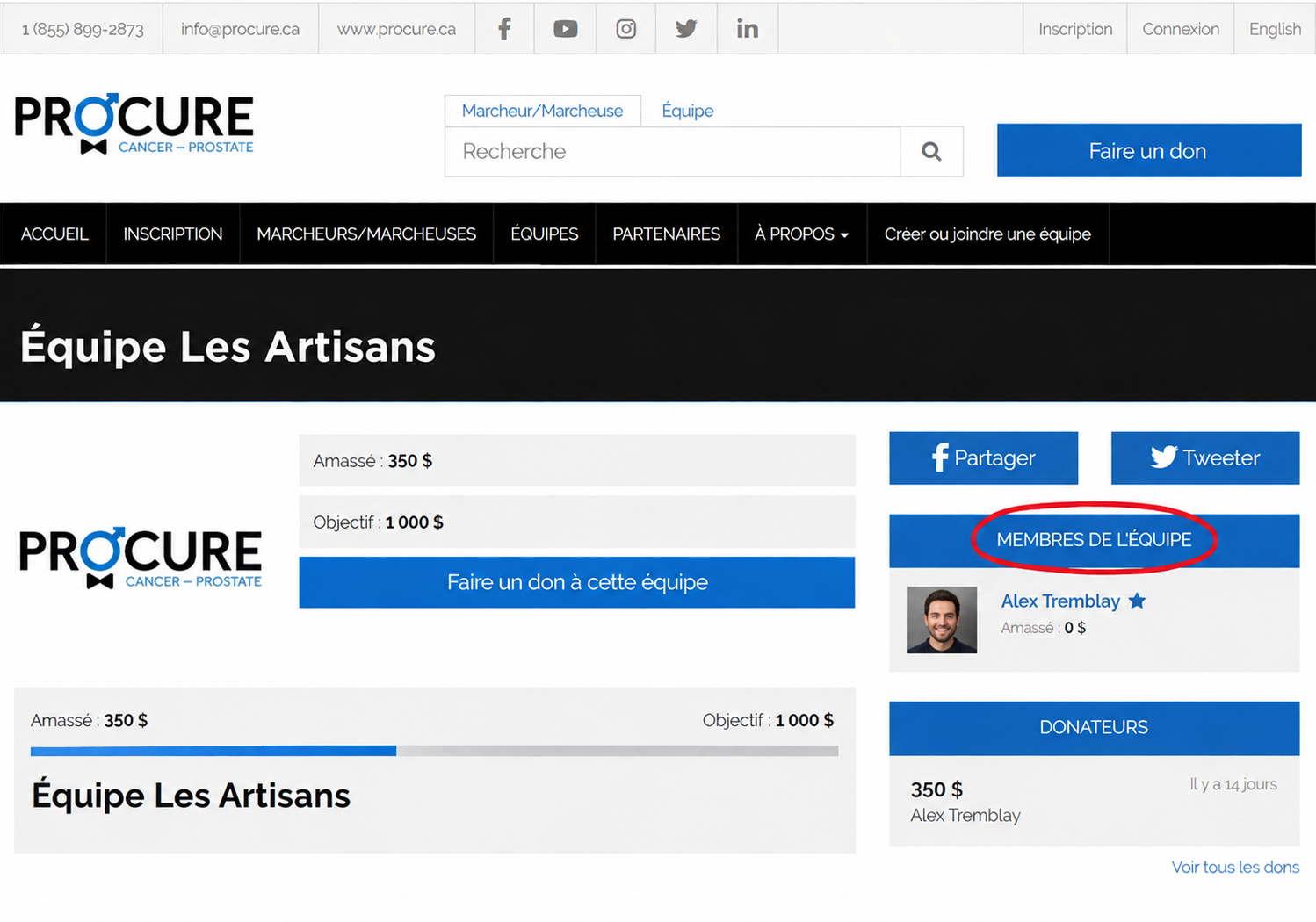Click the info@procure.ca email address
The image size is (1316, 922).
point(240,29)
